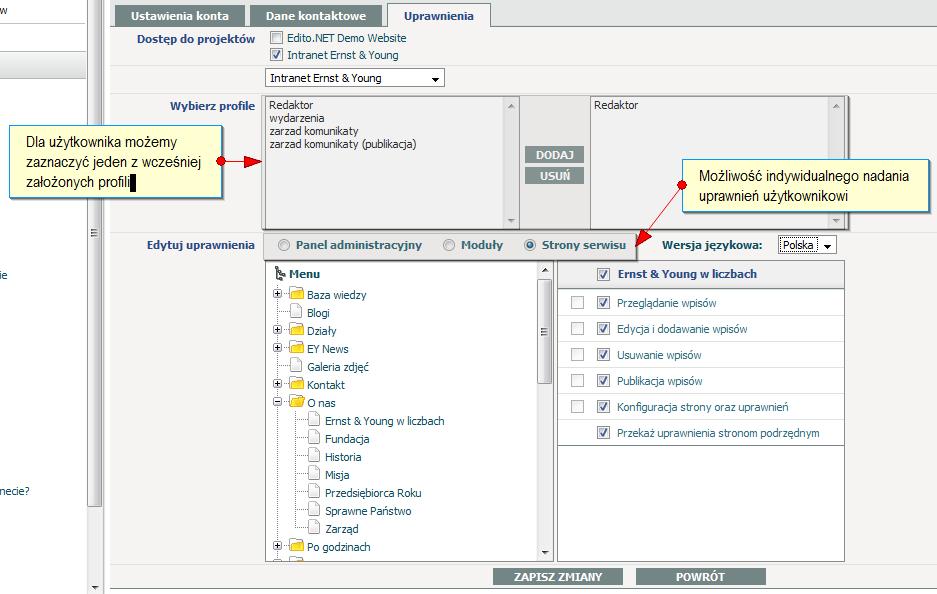Collapse the O nas tree node
This screenshot has width=937, height=594.
click(277, 402)
